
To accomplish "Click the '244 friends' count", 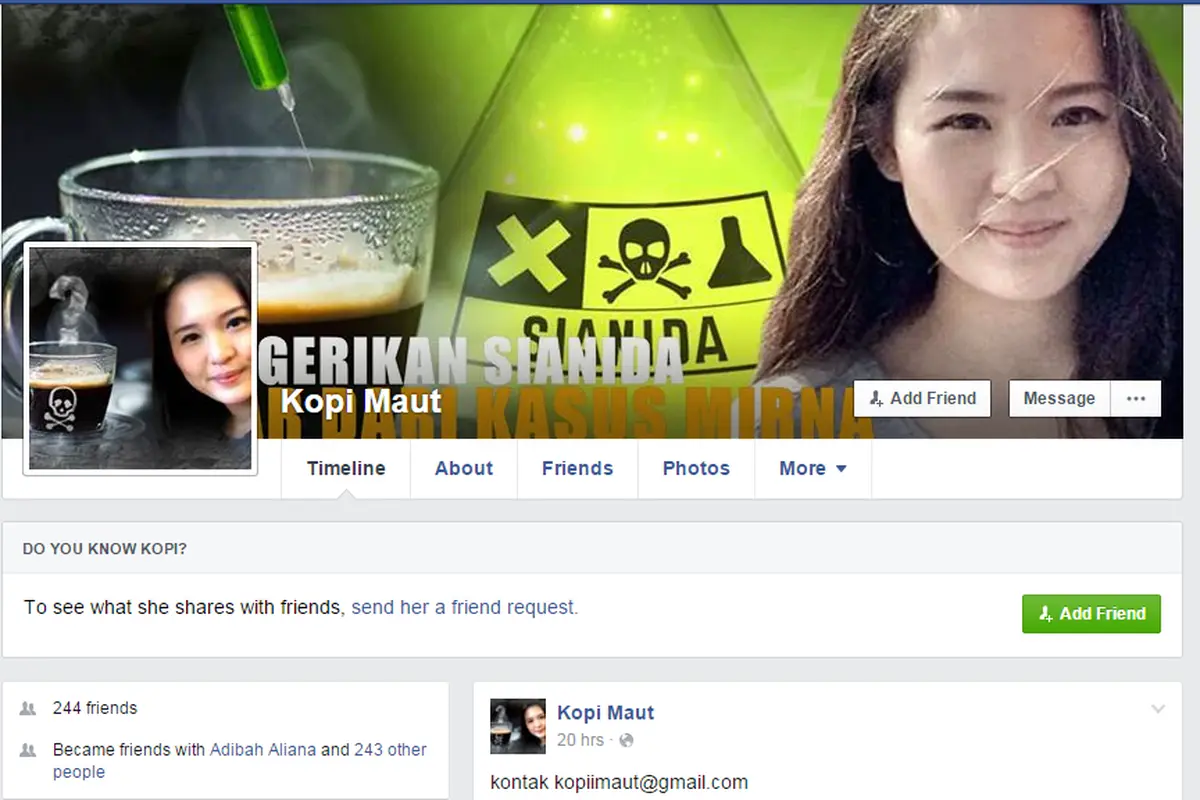I will coord(95,708).
